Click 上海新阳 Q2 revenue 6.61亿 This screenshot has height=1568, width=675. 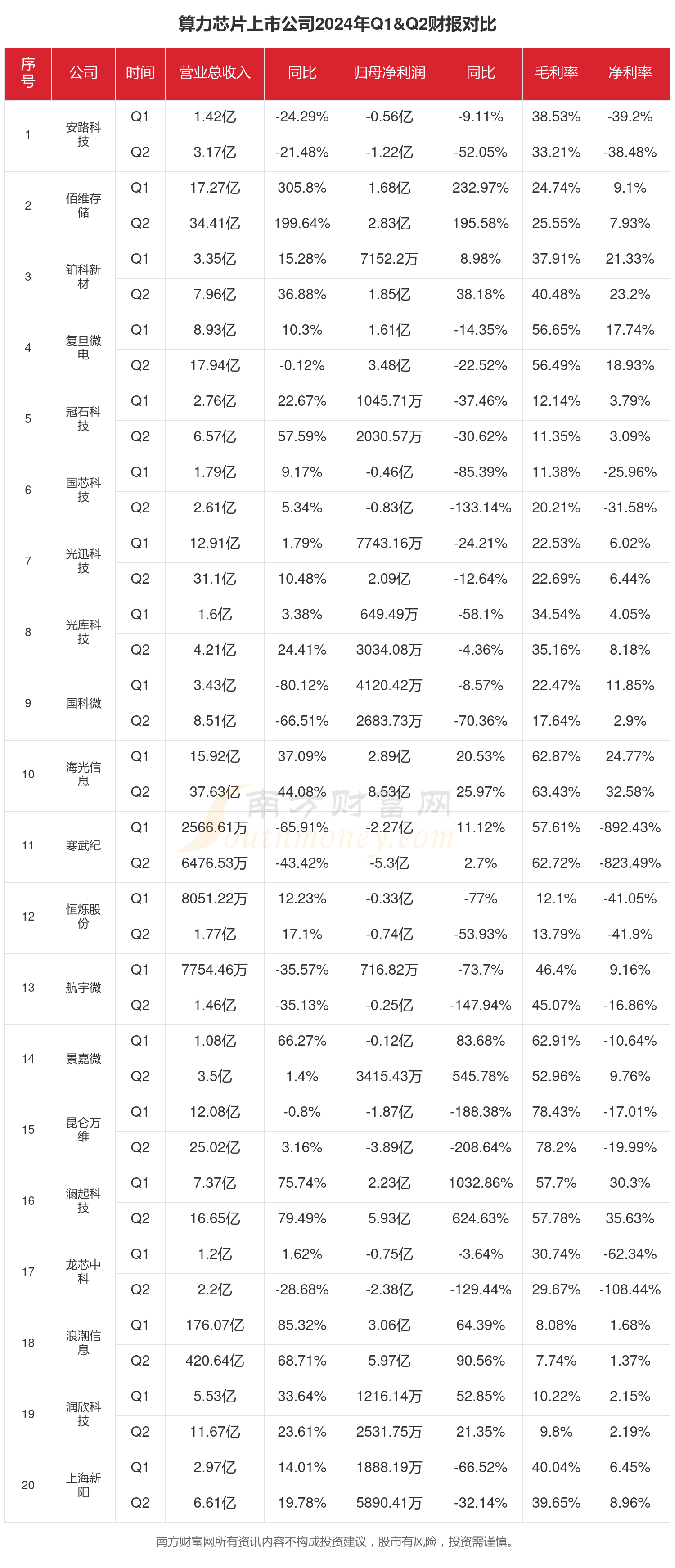214,1503
